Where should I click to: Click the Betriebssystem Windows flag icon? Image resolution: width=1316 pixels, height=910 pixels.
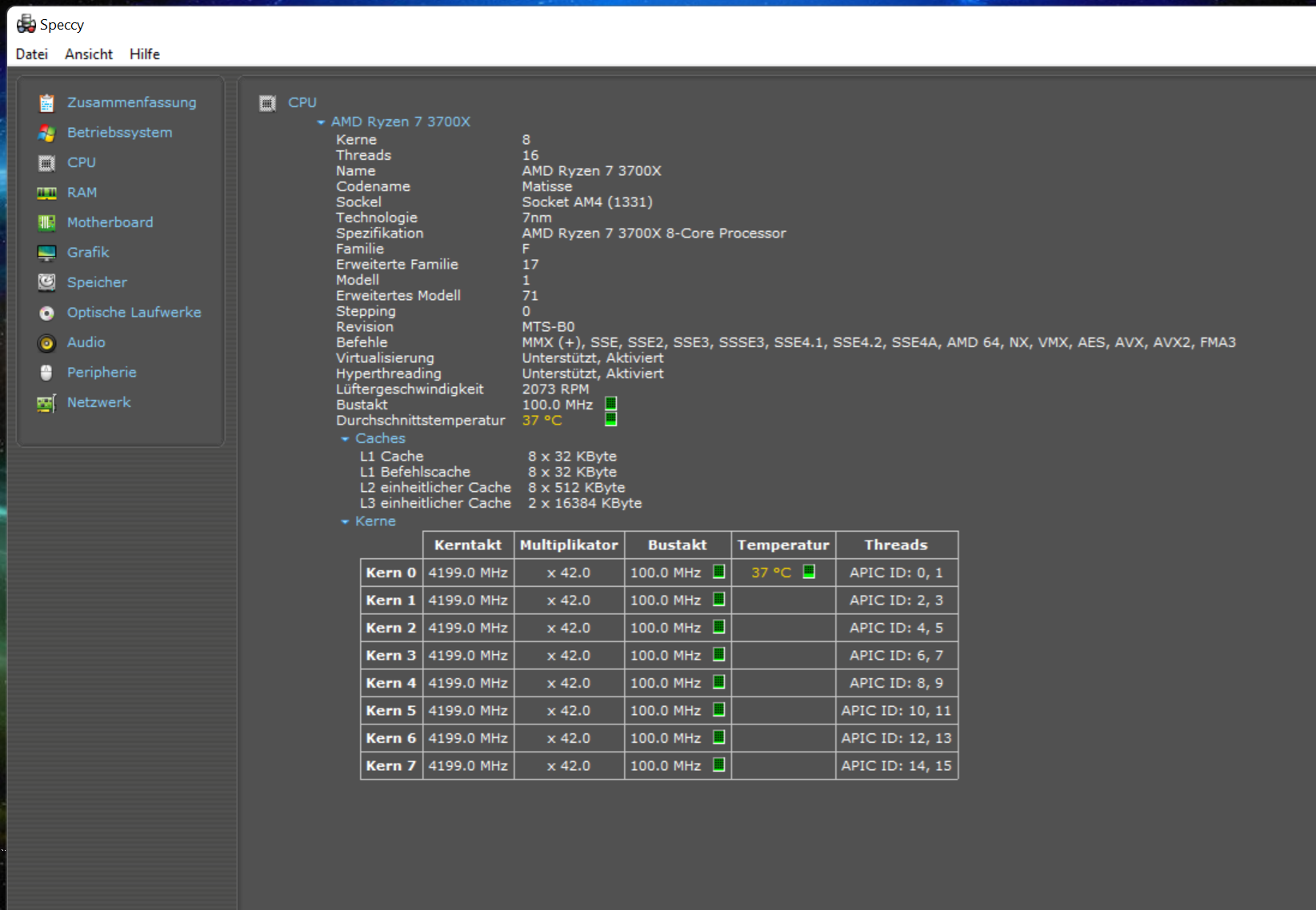[x=46, y=133]
